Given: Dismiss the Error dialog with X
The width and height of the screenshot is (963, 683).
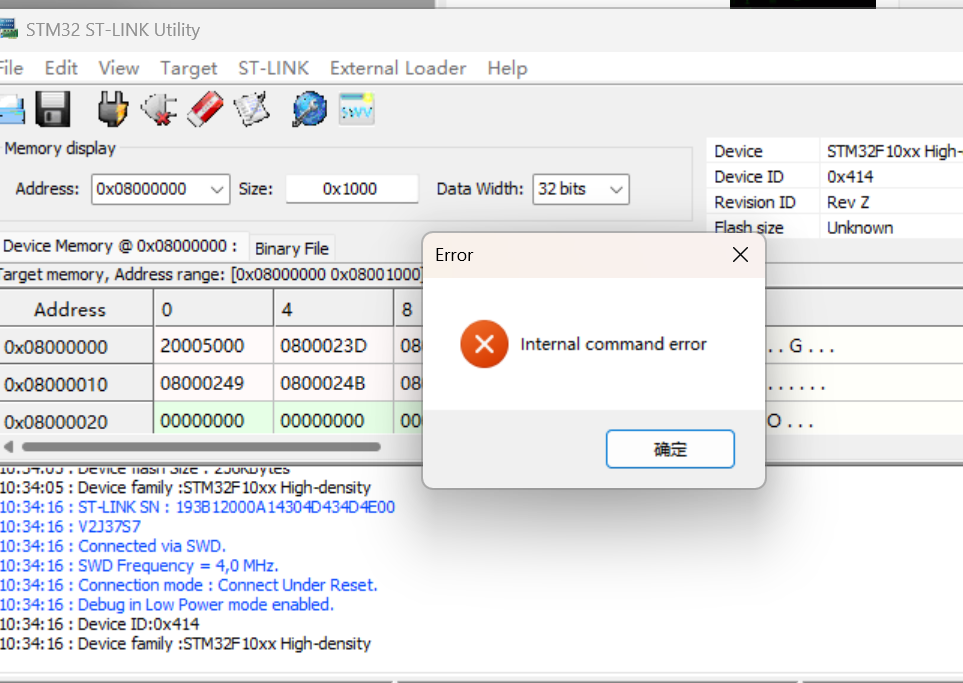Looking at the screenshot, I should (739, 255).
